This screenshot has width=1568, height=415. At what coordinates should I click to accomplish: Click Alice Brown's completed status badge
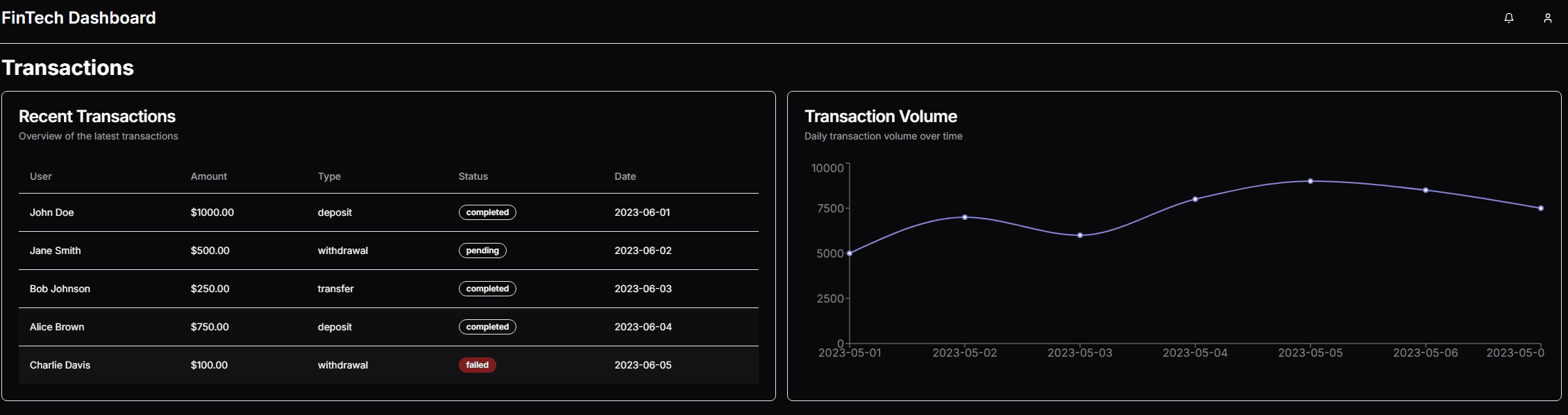[x=487, y=327]
